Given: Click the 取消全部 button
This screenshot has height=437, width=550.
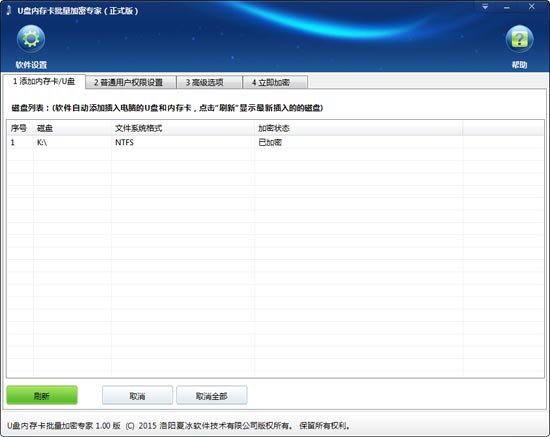Looking at the screenshot, I should pyautogui.click(x=212, y=396).
